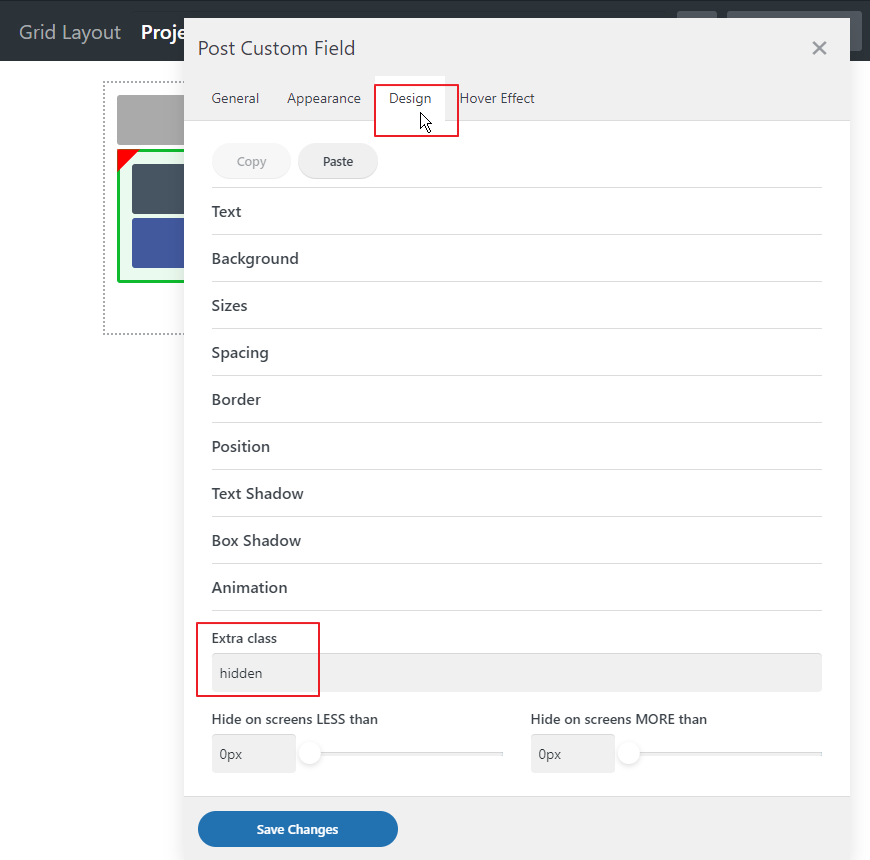Select the dark slate block in layout preview
The width and height of the screenshot is (870, 860).
tap(158, 189)
